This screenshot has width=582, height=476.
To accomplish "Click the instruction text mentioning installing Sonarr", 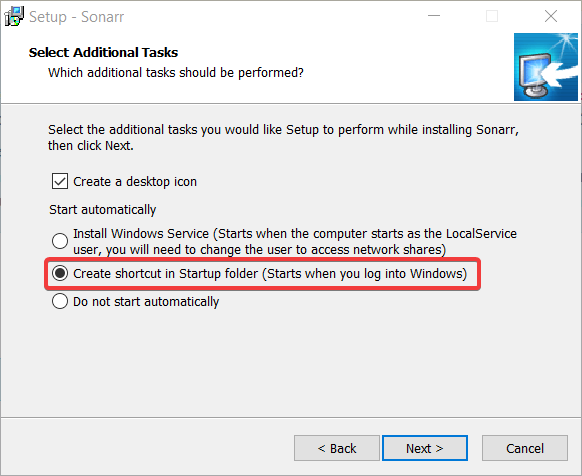I will [x=283, y=137].
